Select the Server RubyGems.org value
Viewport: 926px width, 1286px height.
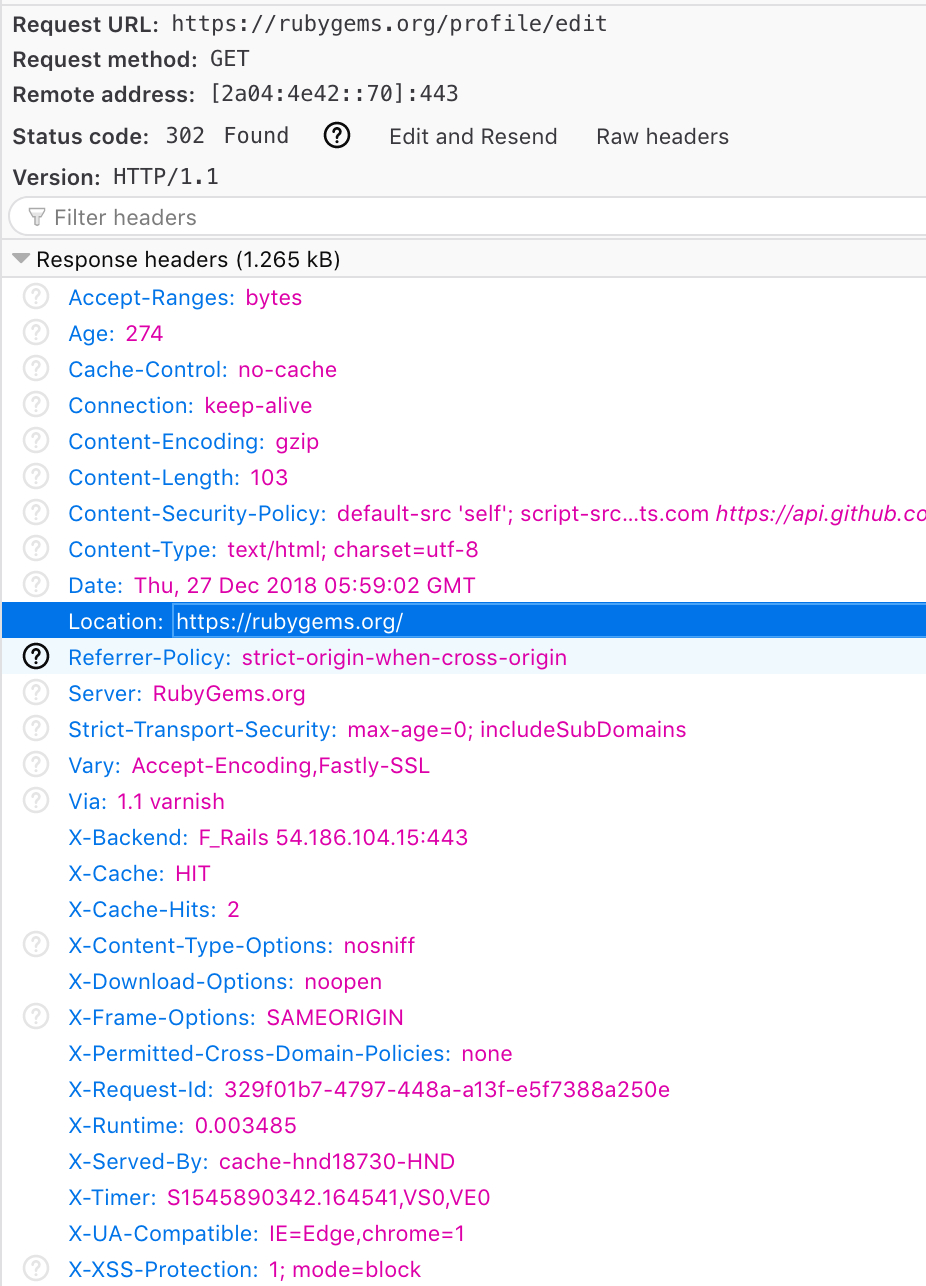pyautogui.click(x=229, y=694)
